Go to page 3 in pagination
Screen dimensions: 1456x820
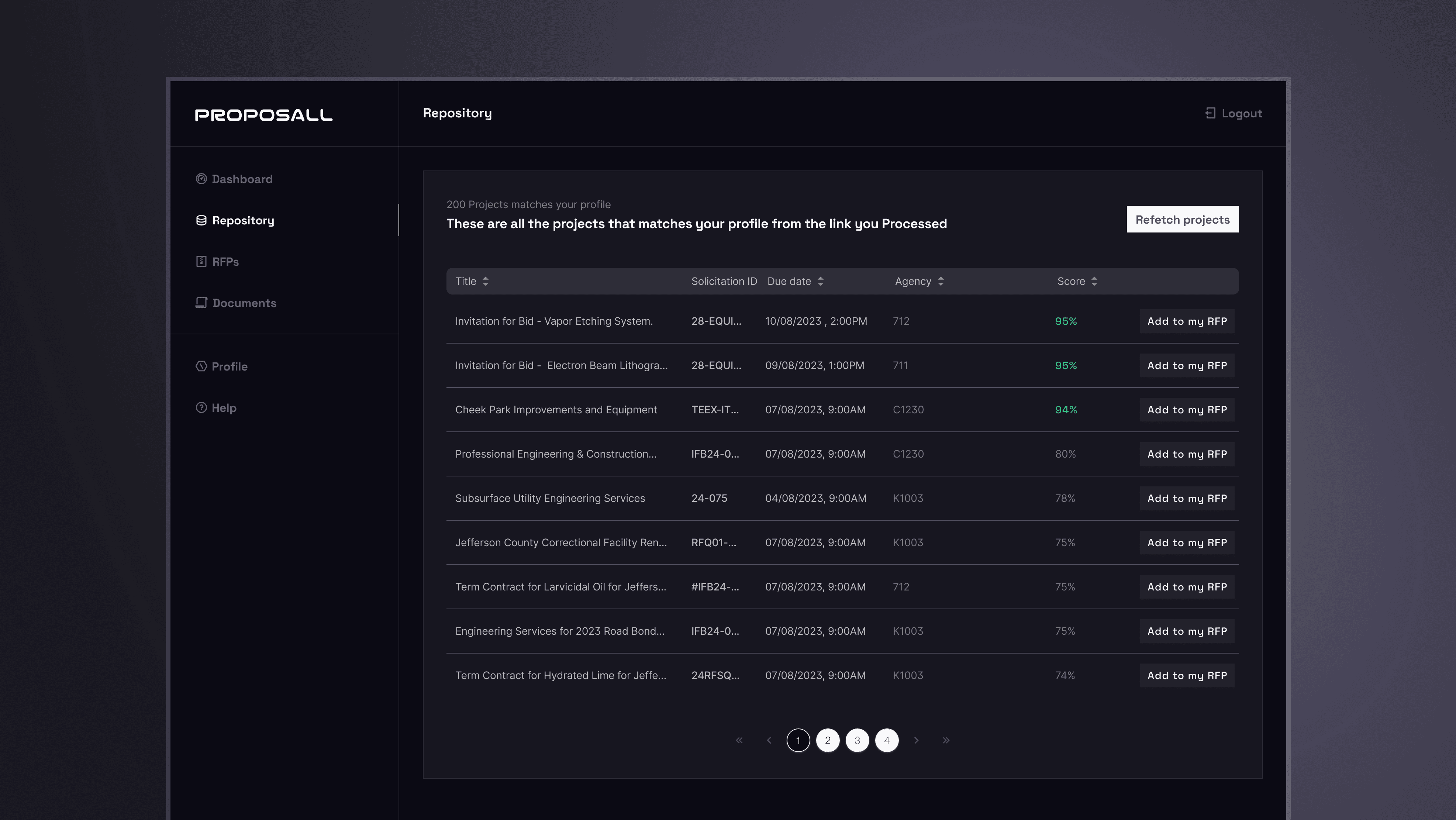[857, 740]
